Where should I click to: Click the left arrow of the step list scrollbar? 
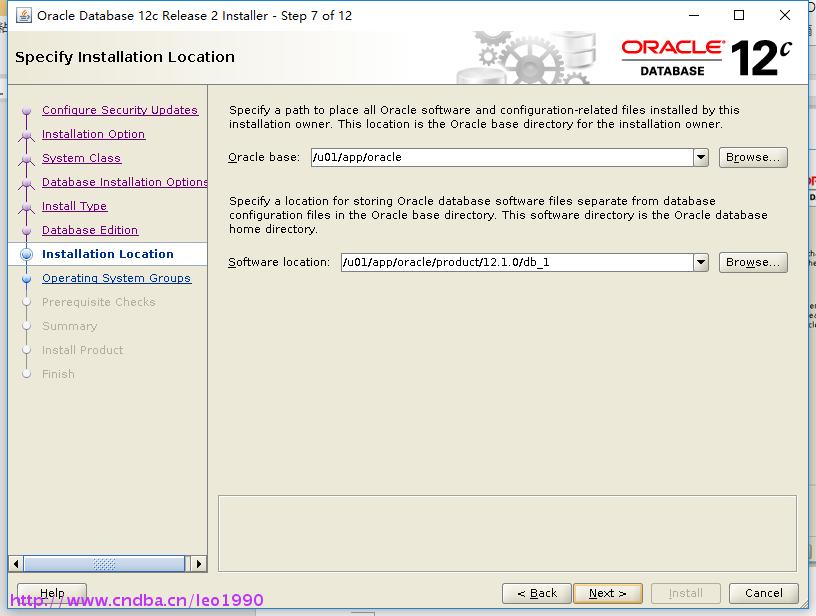(x=16, y=564)
